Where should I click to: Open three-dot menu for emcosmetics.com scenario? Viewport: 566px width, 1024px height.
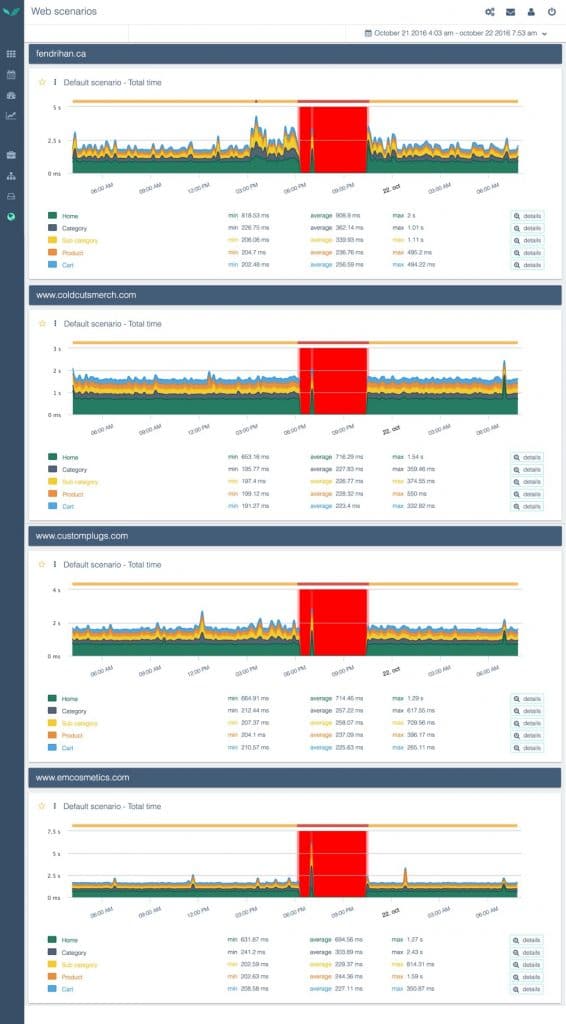(x=55, y=806)
